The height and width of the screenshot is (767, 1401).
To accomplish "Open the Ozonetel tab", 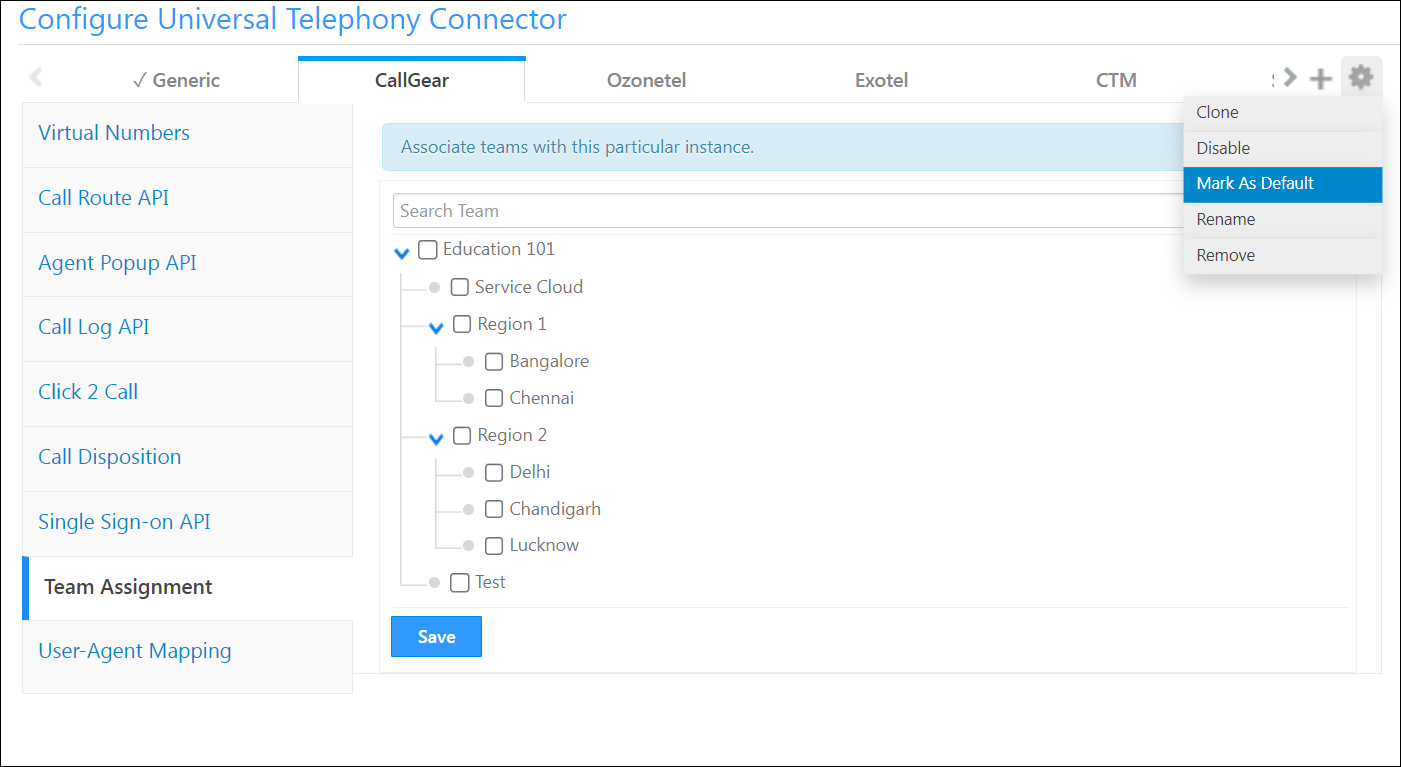I will (647, 80).
